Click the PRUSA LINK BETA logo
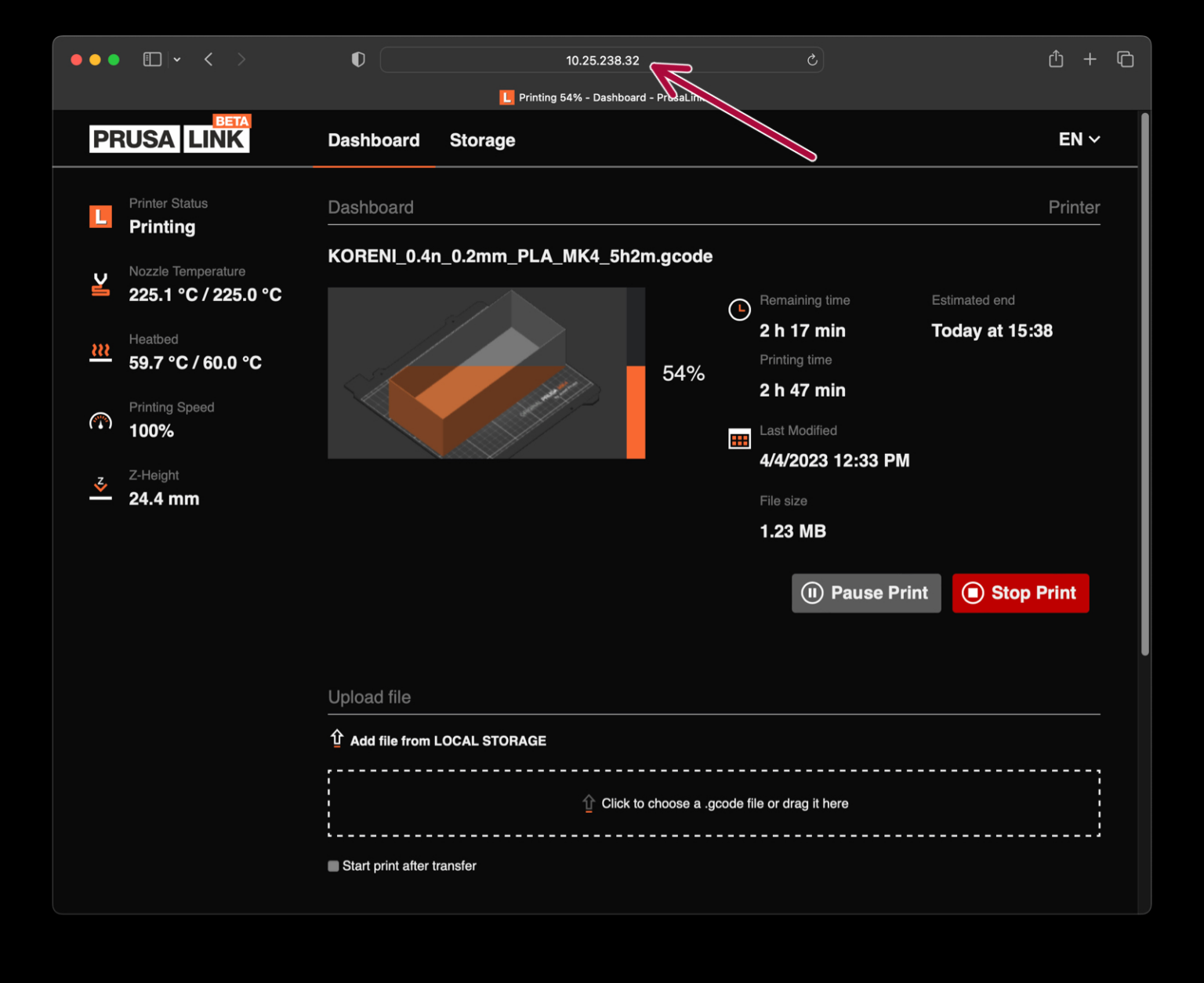 point(169,135)
